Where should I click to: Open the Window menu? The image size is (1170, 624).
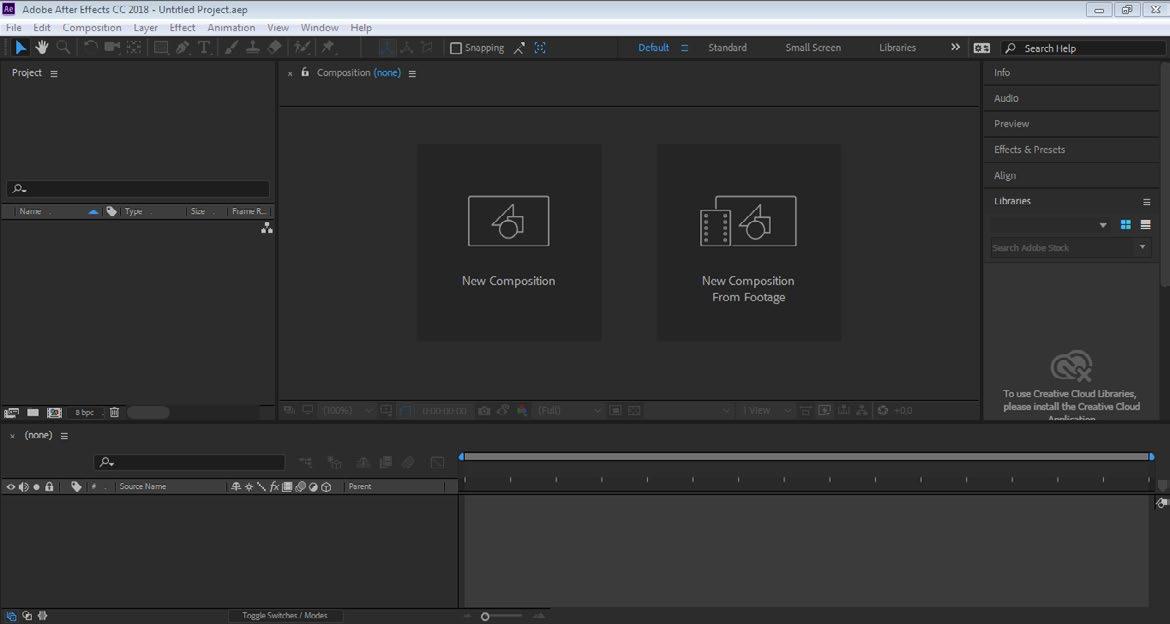[x=319, y=28]
